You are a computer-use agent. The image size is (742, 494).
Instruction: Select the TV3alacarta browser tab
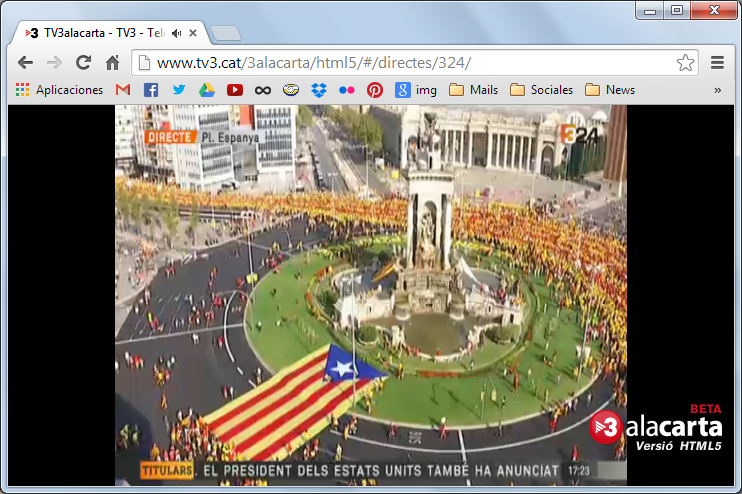(x=111, y=33)
